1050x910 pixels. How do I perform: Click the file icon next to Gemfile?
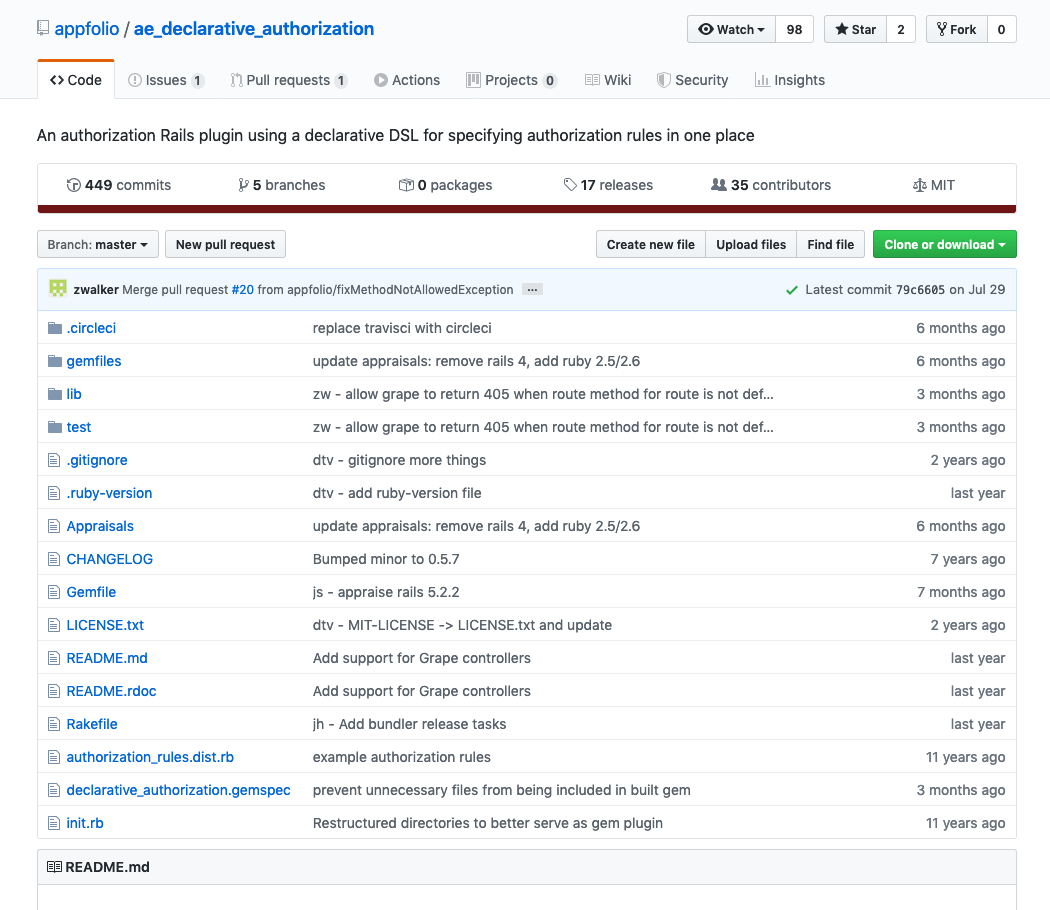54,592
